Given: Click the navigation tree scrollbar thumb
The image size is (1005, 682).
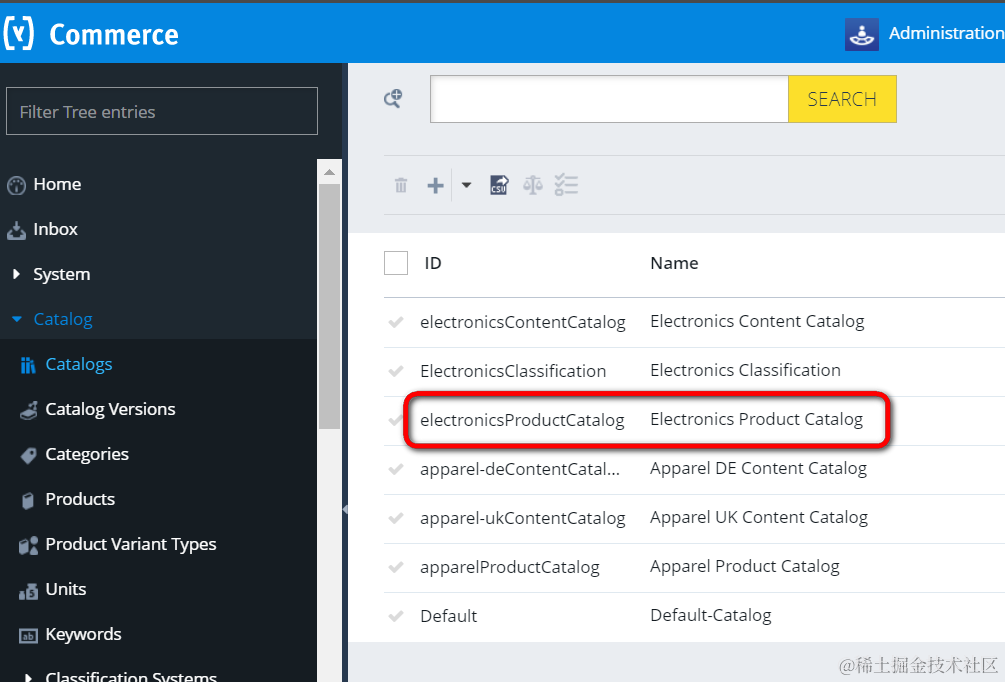Looking at the screenshot, I should [329, 306].
